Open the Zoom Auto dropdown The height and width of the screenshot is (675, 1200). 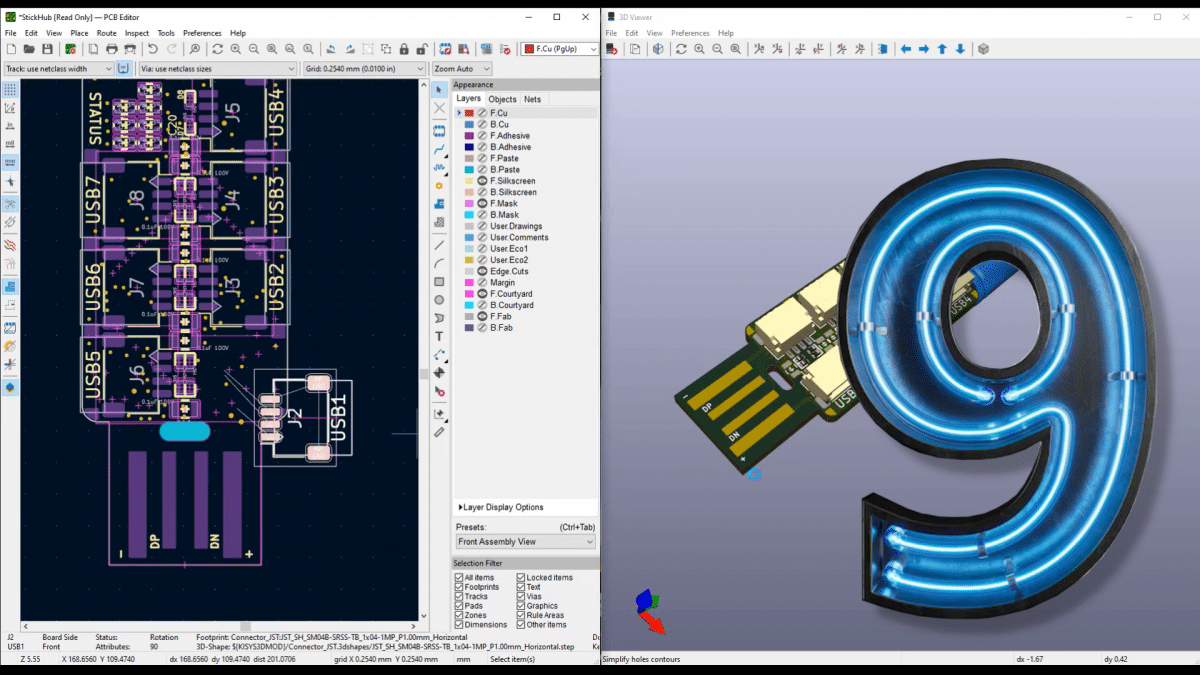point(462,69)
